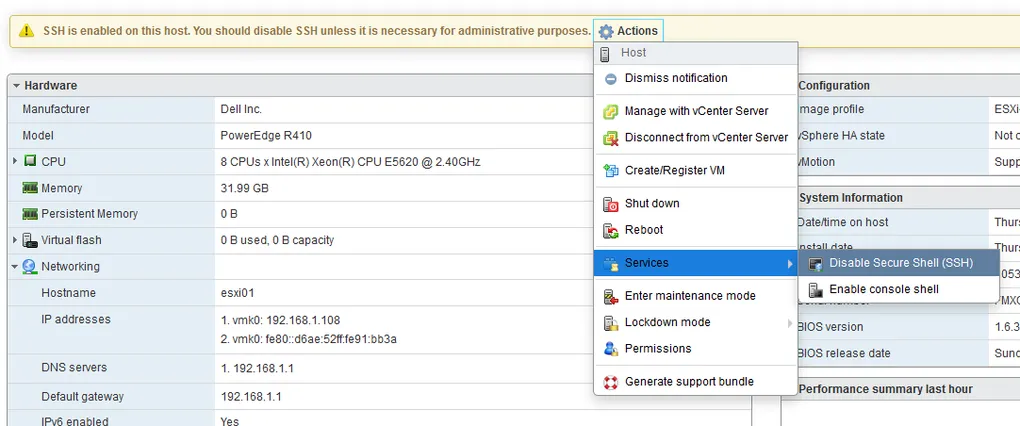Select Disconnect from vCenter Server
Image resolution: width=1020 pixels, height=426 pixels.
point(695,137)
